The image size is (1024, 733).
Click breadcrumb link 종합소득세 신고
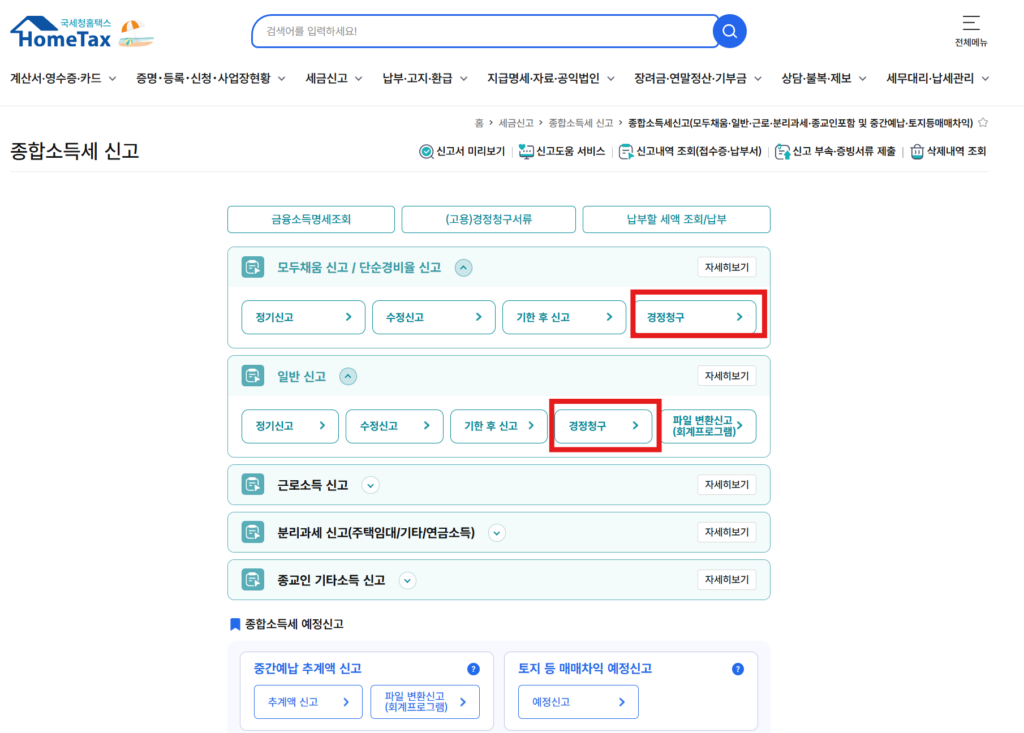(581, 123)
